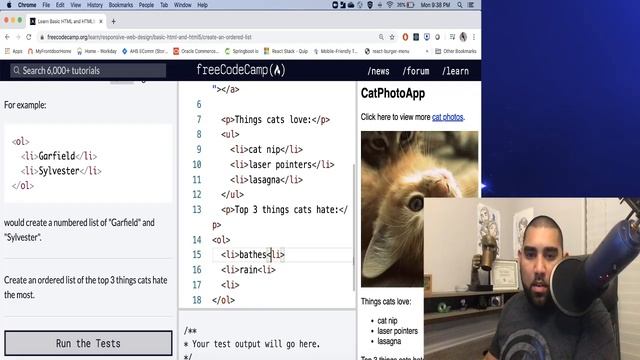640x360 pixels.
Task: Open the Edit menu
Action: pyautogui.click(x=60, y=5)
